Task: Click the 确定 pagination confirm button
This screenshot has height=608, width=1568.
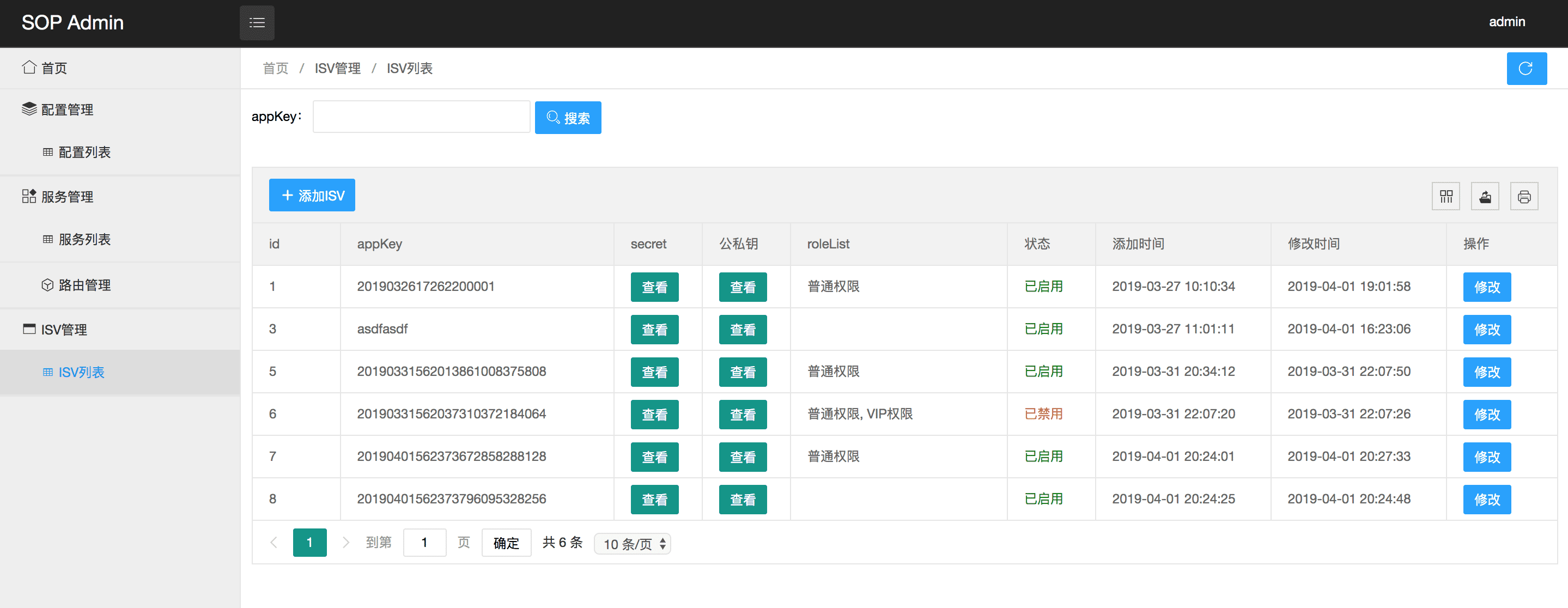Action: (506, 542)
